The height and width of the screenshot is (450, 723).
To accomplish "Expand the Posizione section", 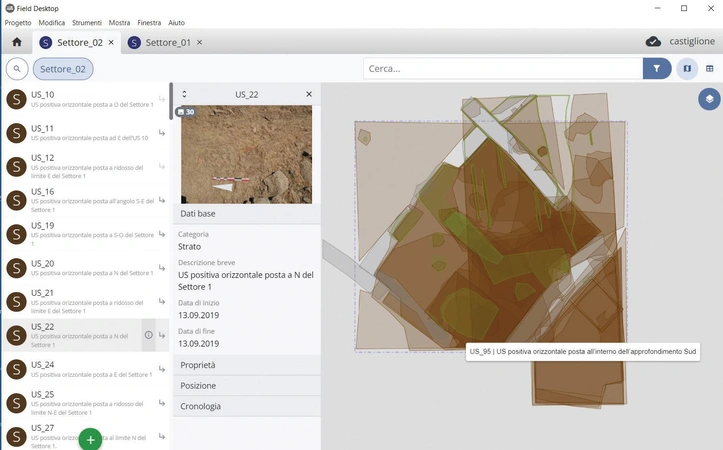I will click(x=247, y=386).
